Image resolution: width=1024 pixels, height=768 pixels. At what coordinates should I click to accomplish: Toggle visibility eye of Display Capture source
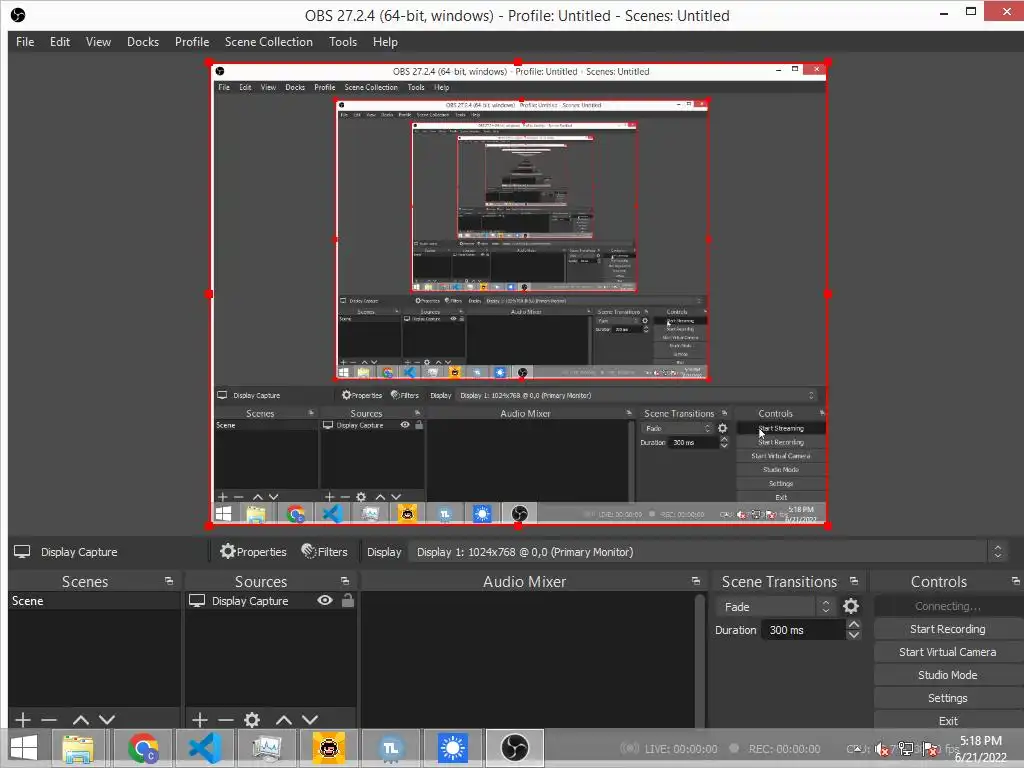[x=325, y=600]
